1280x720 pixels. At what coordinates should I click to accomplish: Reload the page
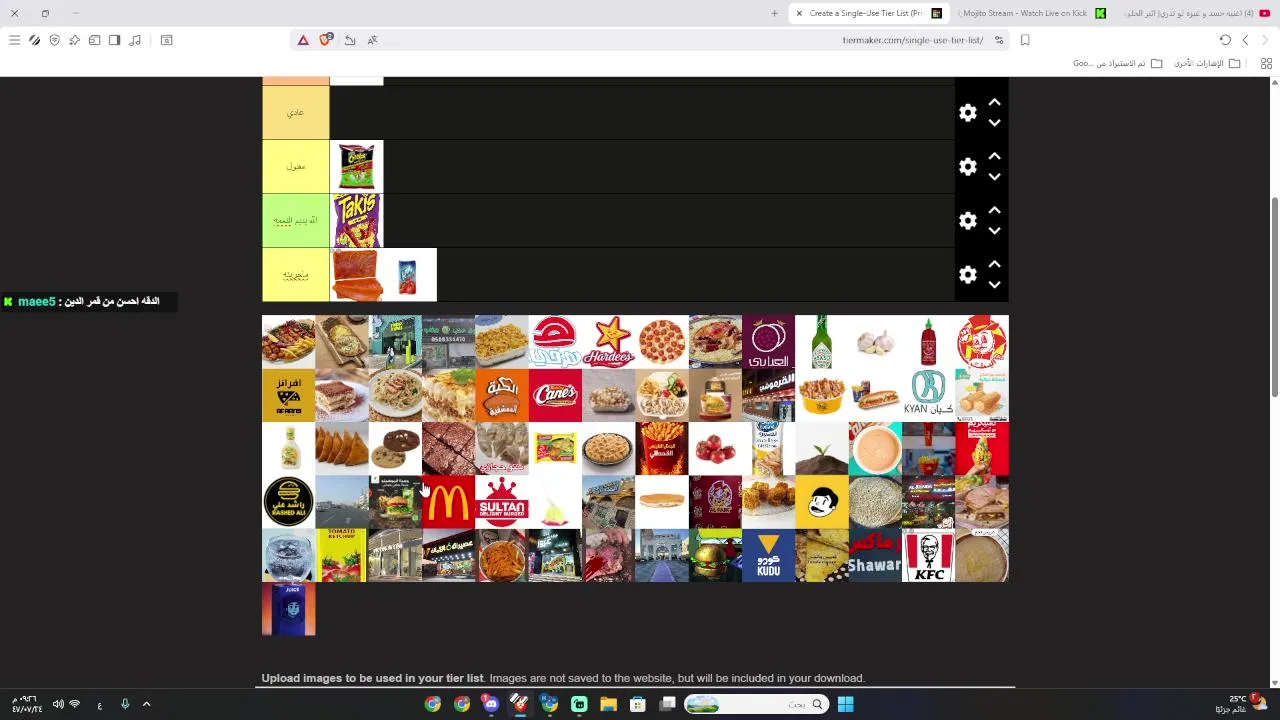coord(1225,40)
